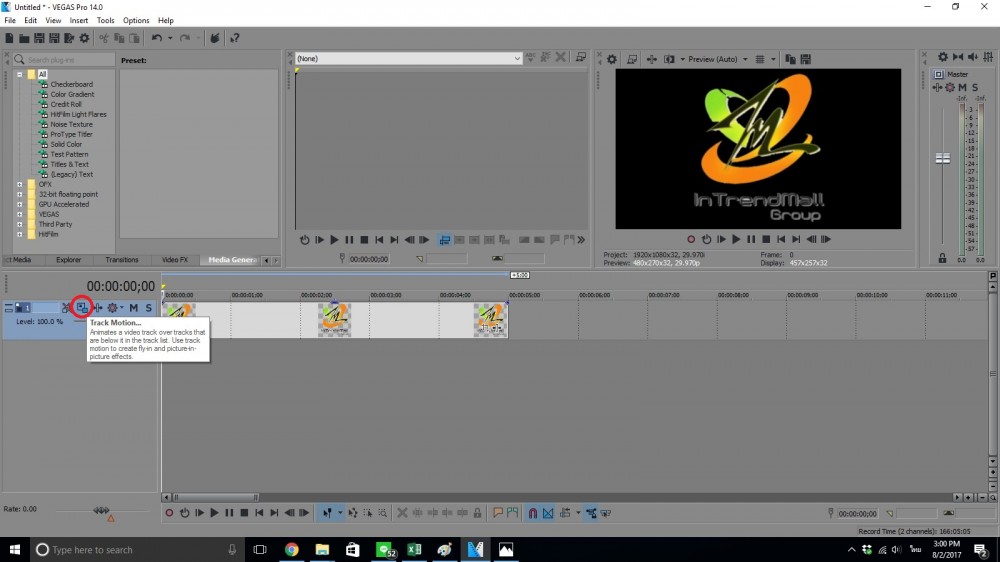
Task: Click Dim Output speaker icon
Action: [973, 57]
